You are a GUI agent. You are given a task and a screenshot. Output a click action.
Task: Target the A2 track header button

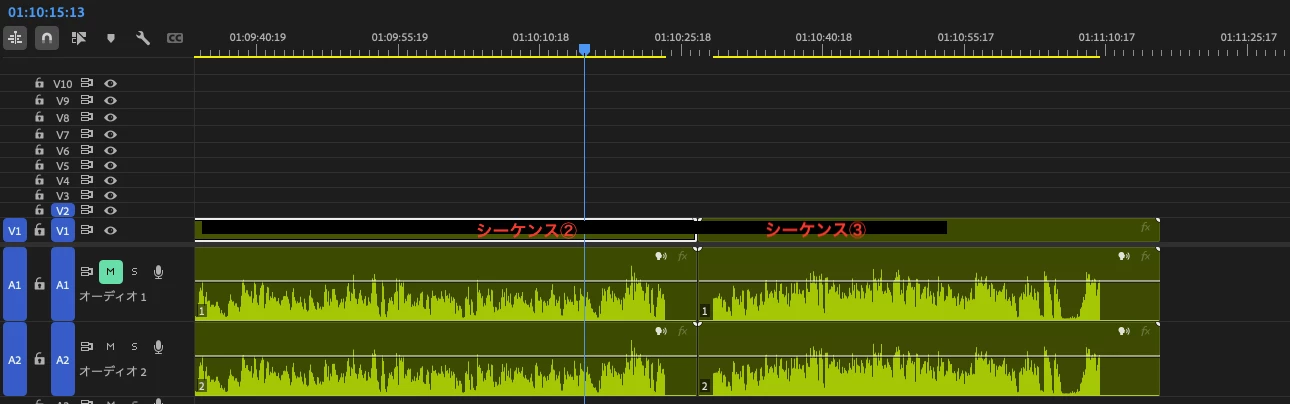(63, 359)
